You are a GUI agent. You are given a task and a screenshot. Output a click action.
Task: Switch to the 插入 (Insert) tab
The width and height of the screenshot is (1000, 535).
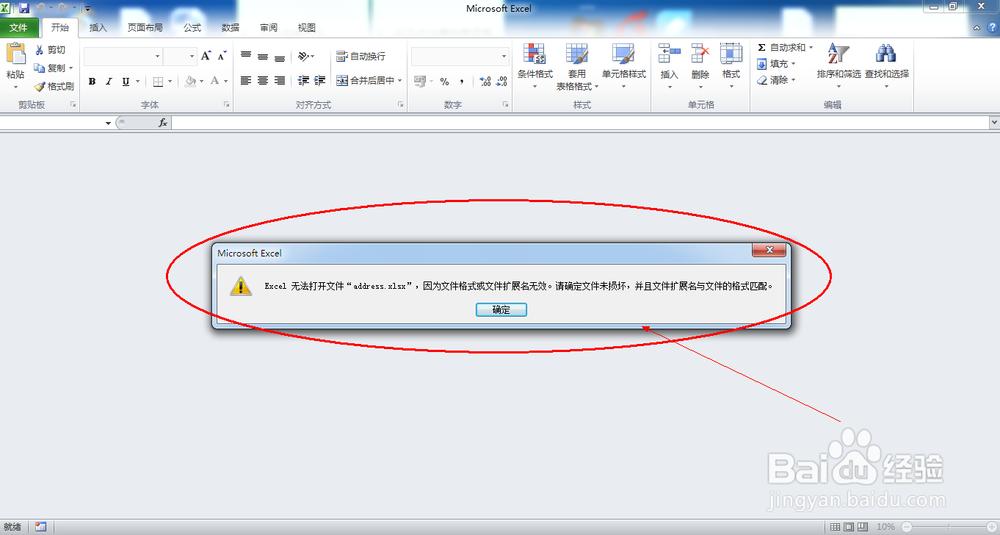[98, 28]
